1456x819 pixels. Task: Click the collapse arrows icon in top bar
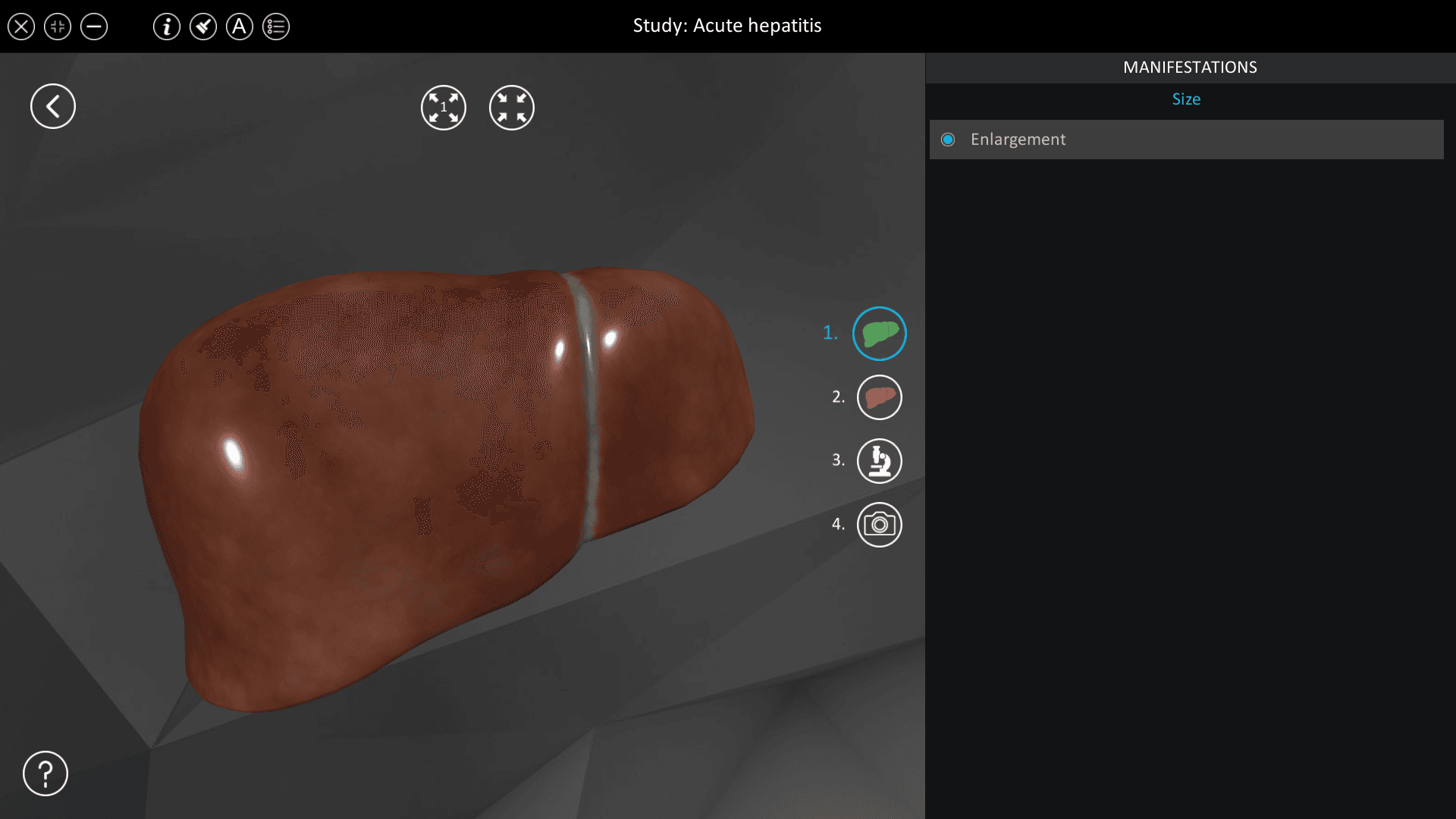(x=58, y=27)
